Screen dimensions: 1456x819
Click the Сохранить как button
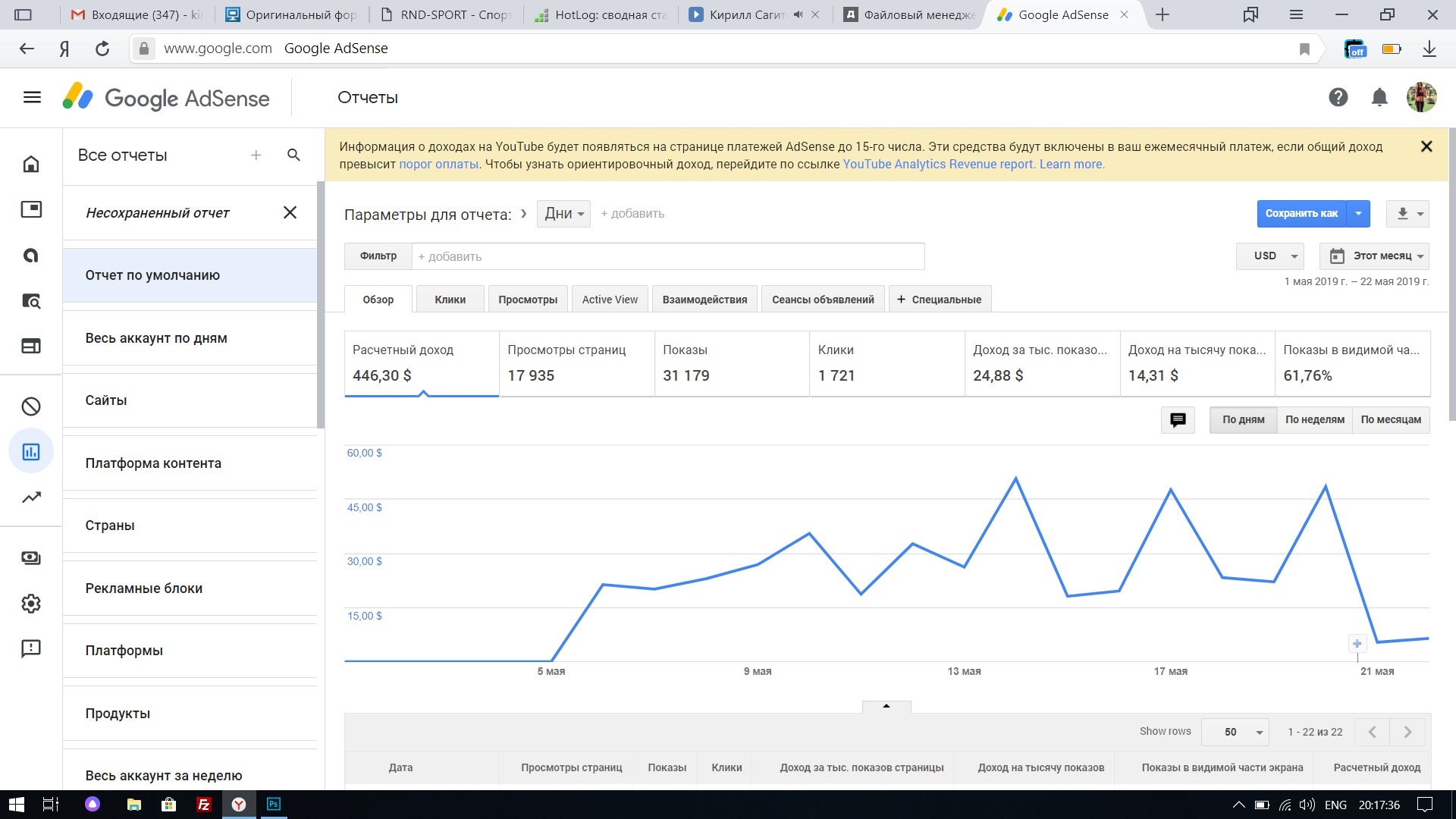pos(1301,213)
